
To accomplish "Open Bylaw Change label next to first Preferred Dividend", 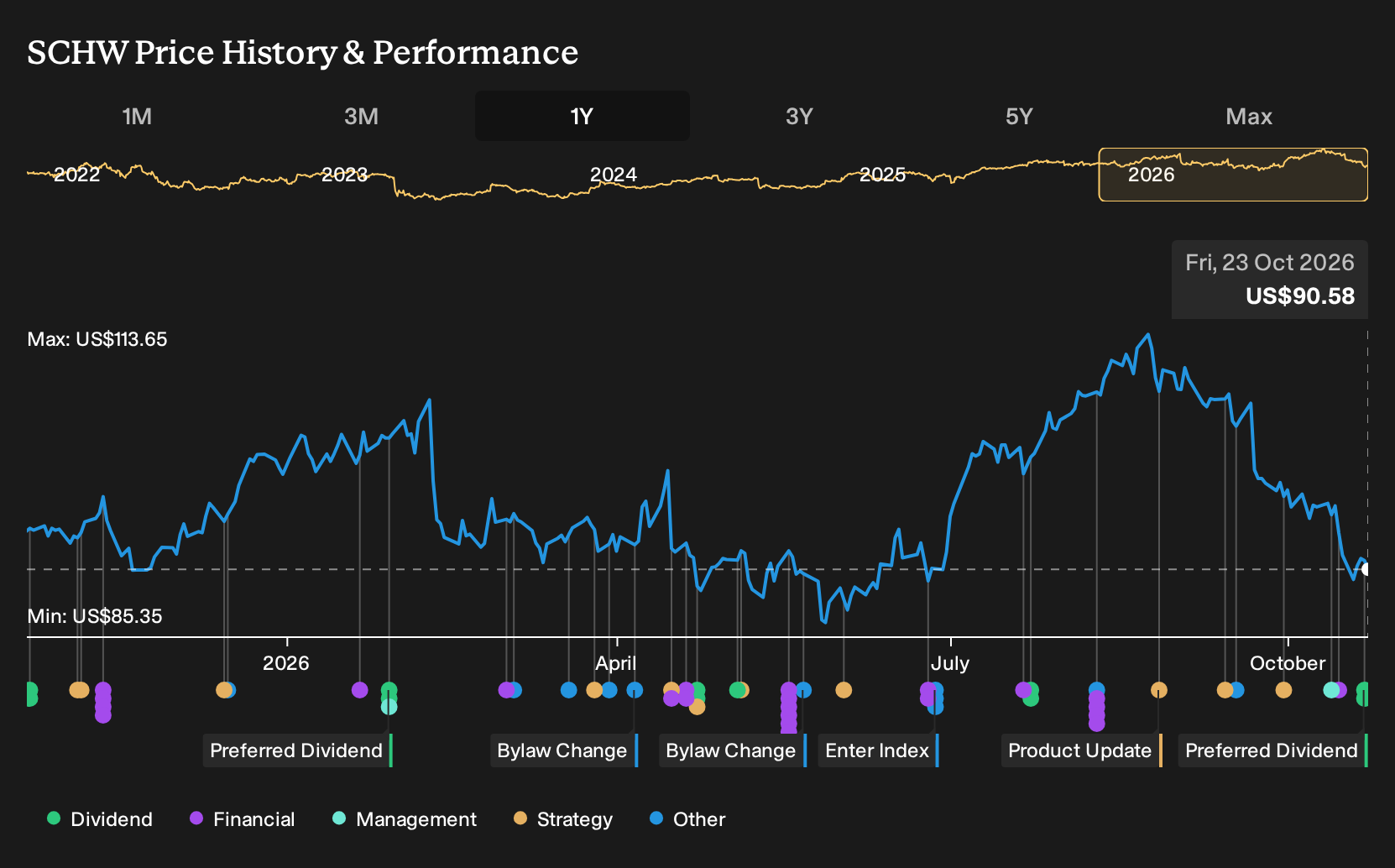I will [563, 750].
